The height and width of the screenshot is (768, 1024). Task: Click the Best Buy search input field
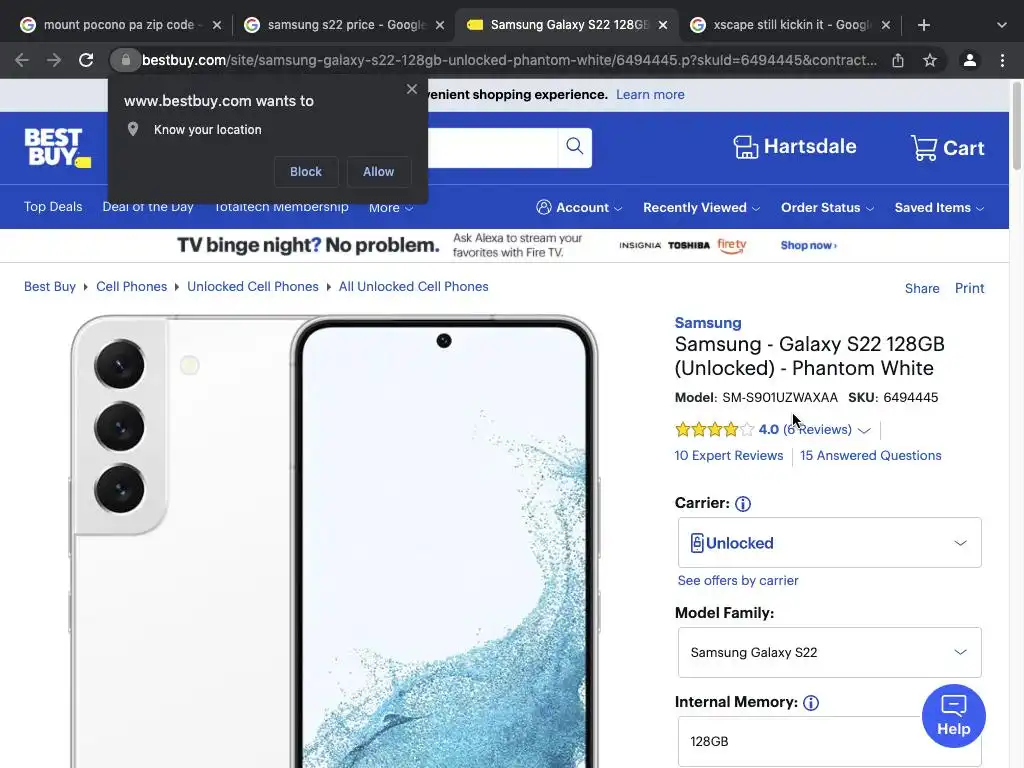(x=492, y=148)
